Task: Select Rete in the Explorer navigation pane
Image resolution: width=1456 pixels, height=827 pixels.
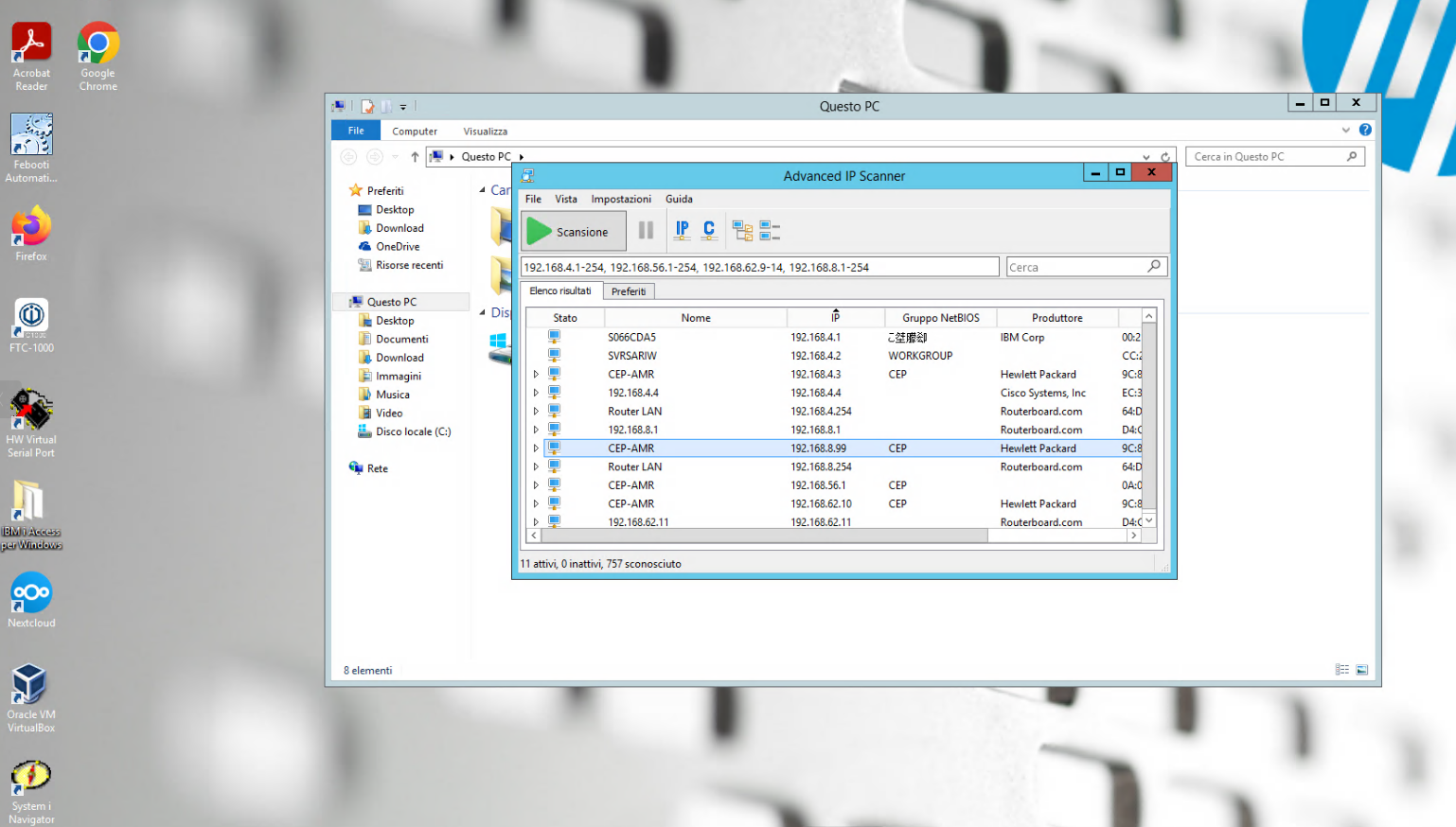Action: (x=377, y=468)
